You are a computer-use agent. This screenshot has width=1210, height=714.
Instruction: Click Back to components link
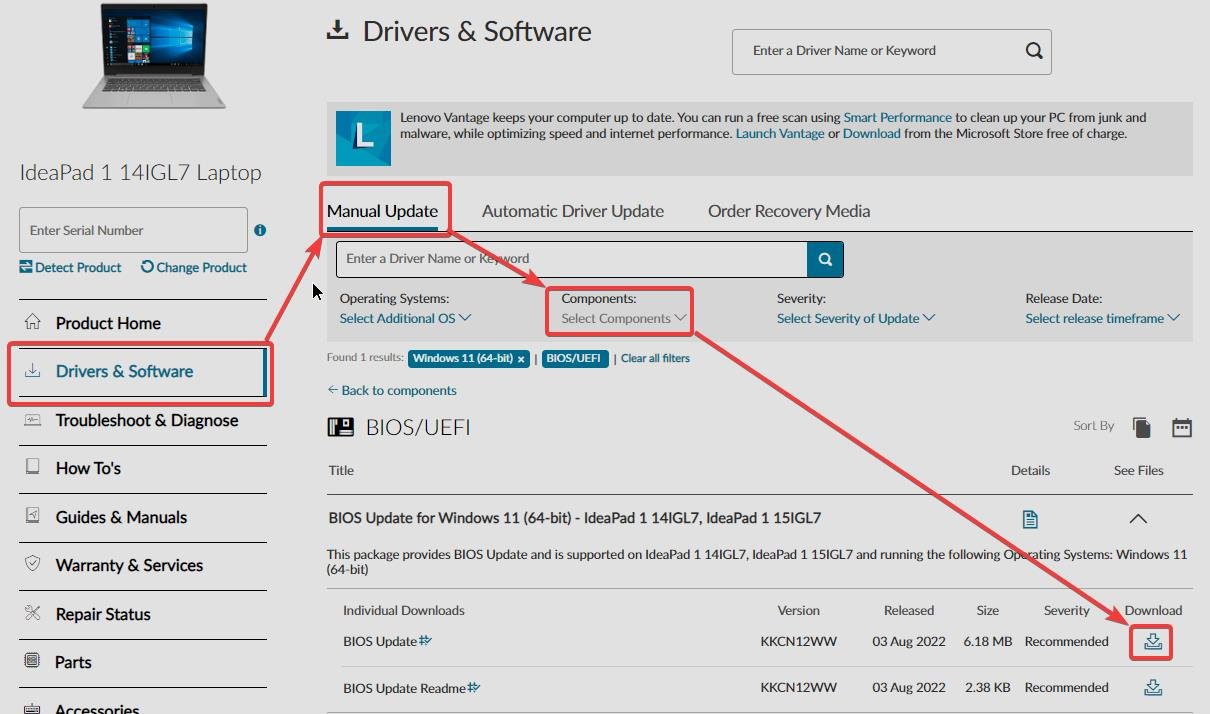tap(392, 390)
